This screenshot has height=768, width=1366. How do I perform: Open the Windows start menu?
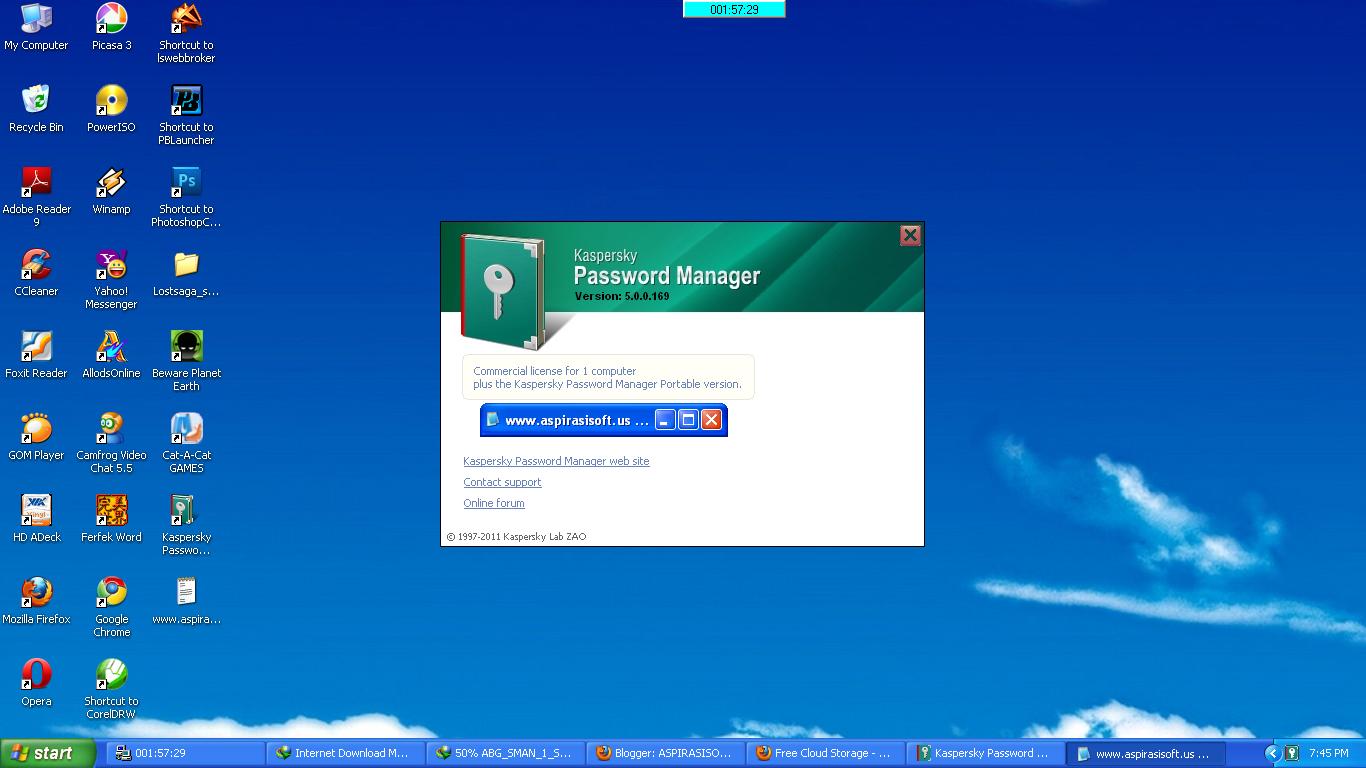coord(48,753)
